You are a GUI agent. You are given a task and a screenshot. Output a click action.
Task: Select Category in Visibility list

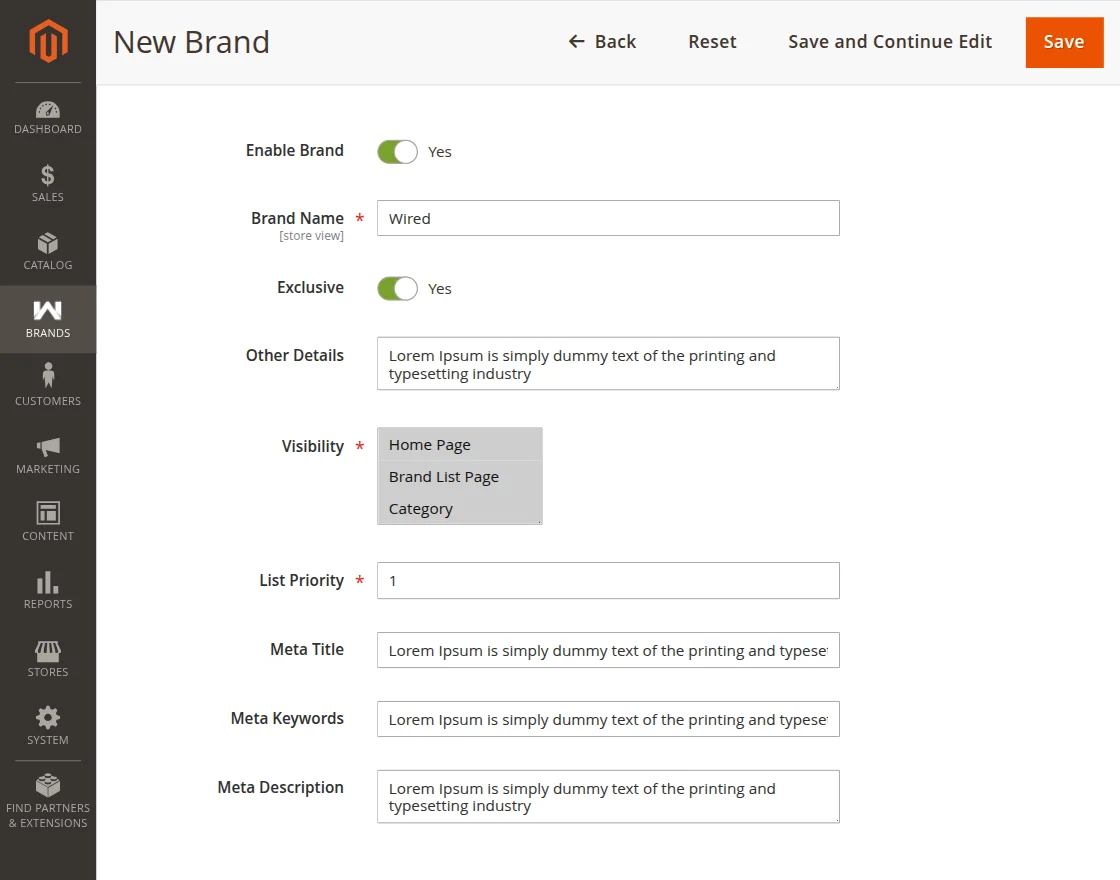point(459,509)
